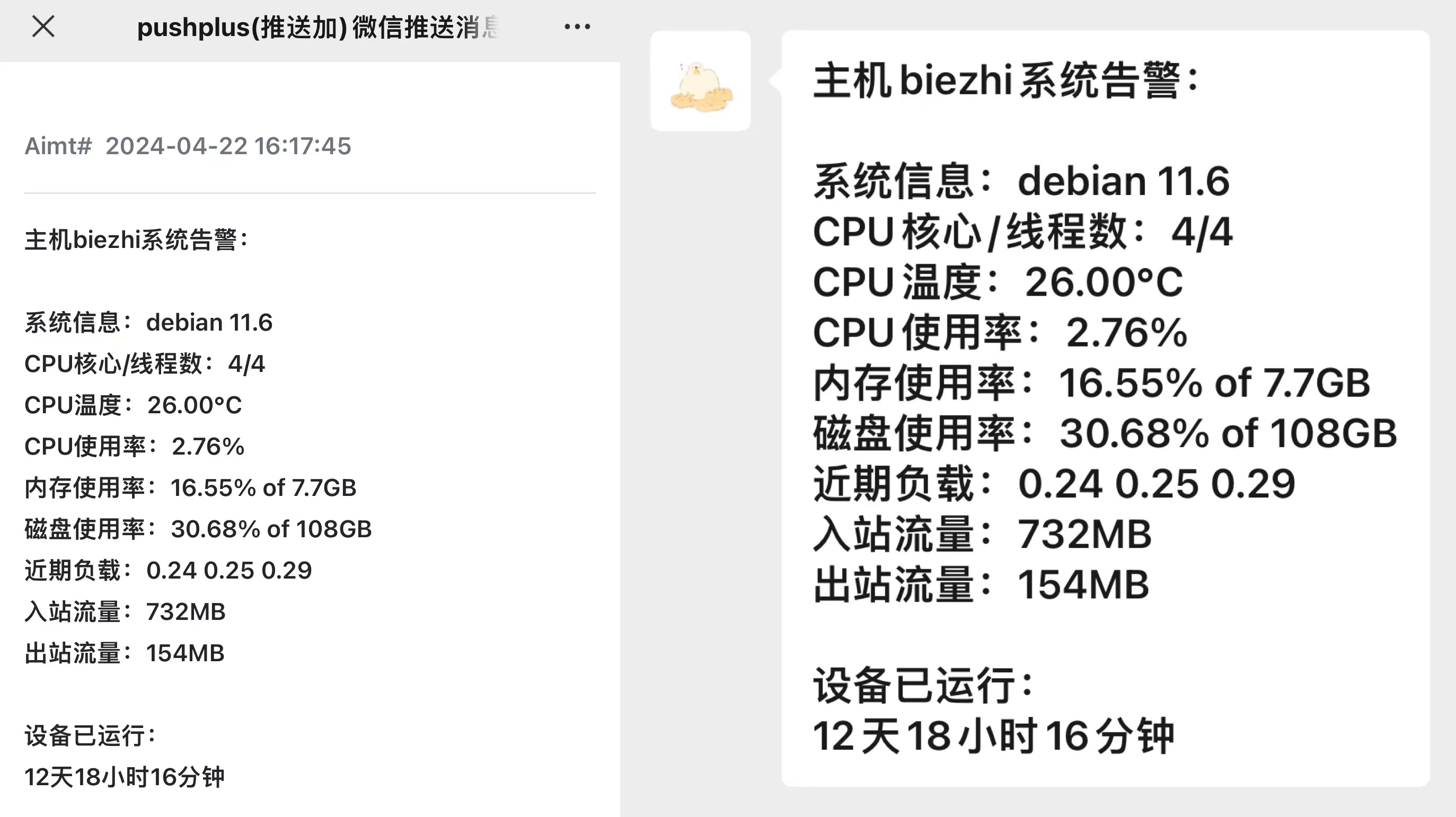This screenshot has height=817, width=1456.
Task: Click the CPU温度 26.00°C line in left page
Action: click(x=134, y=405)
